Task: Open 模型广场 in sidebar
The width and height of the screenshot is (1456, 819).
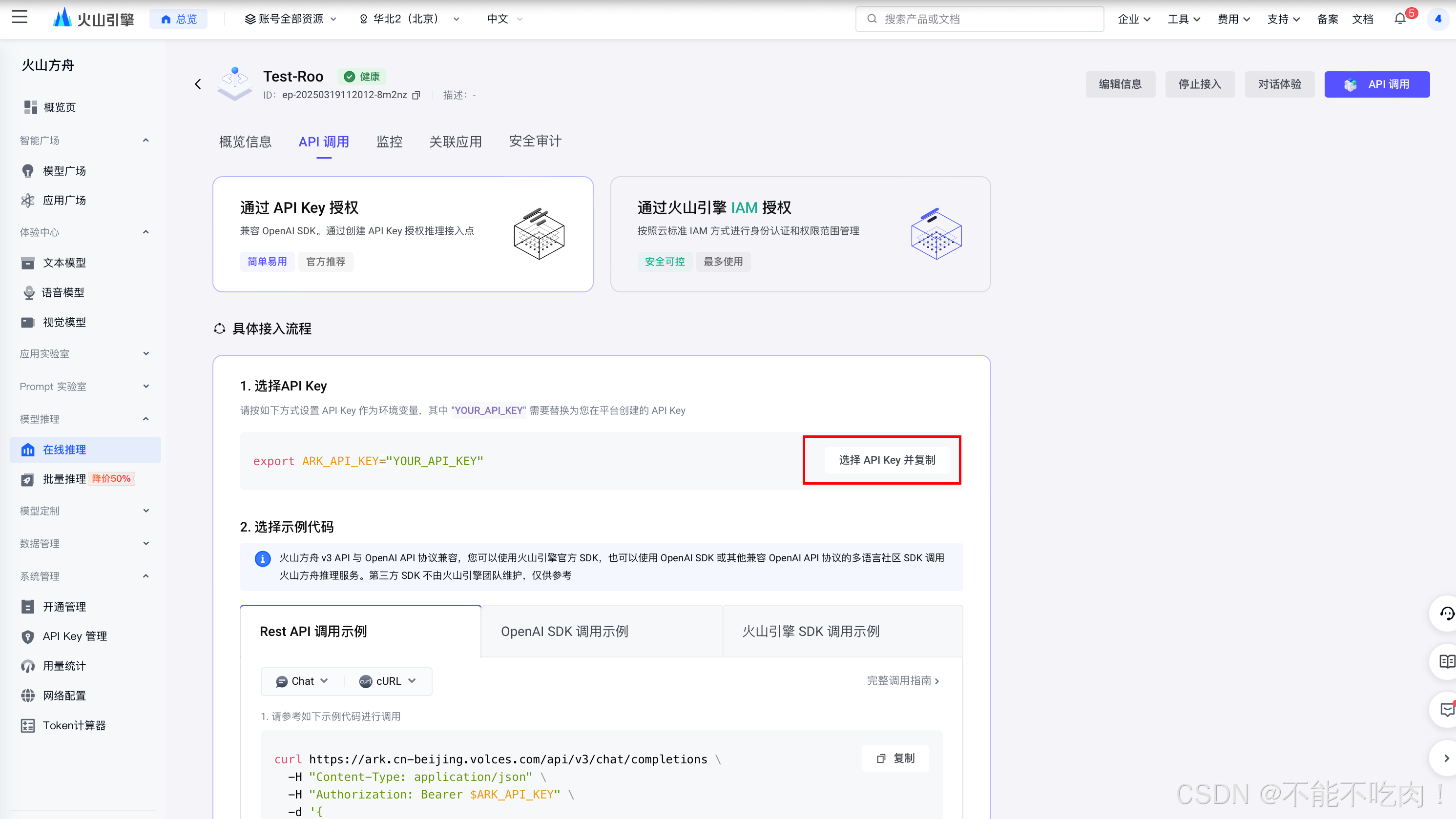Action: pyautogui.click(x=64, y=170)
